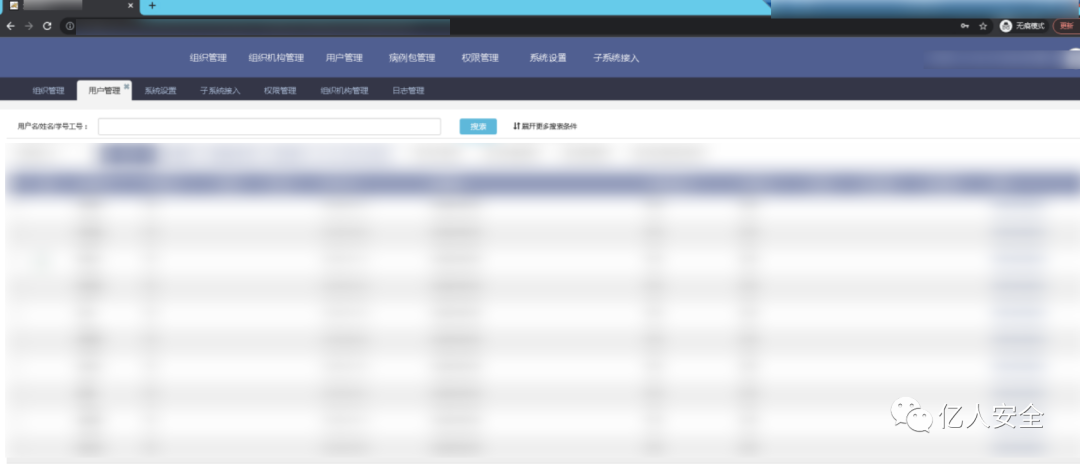
Task: Switch to 组织机构管理 page tab
Action: pyautogui.click(x=344, y=90)
